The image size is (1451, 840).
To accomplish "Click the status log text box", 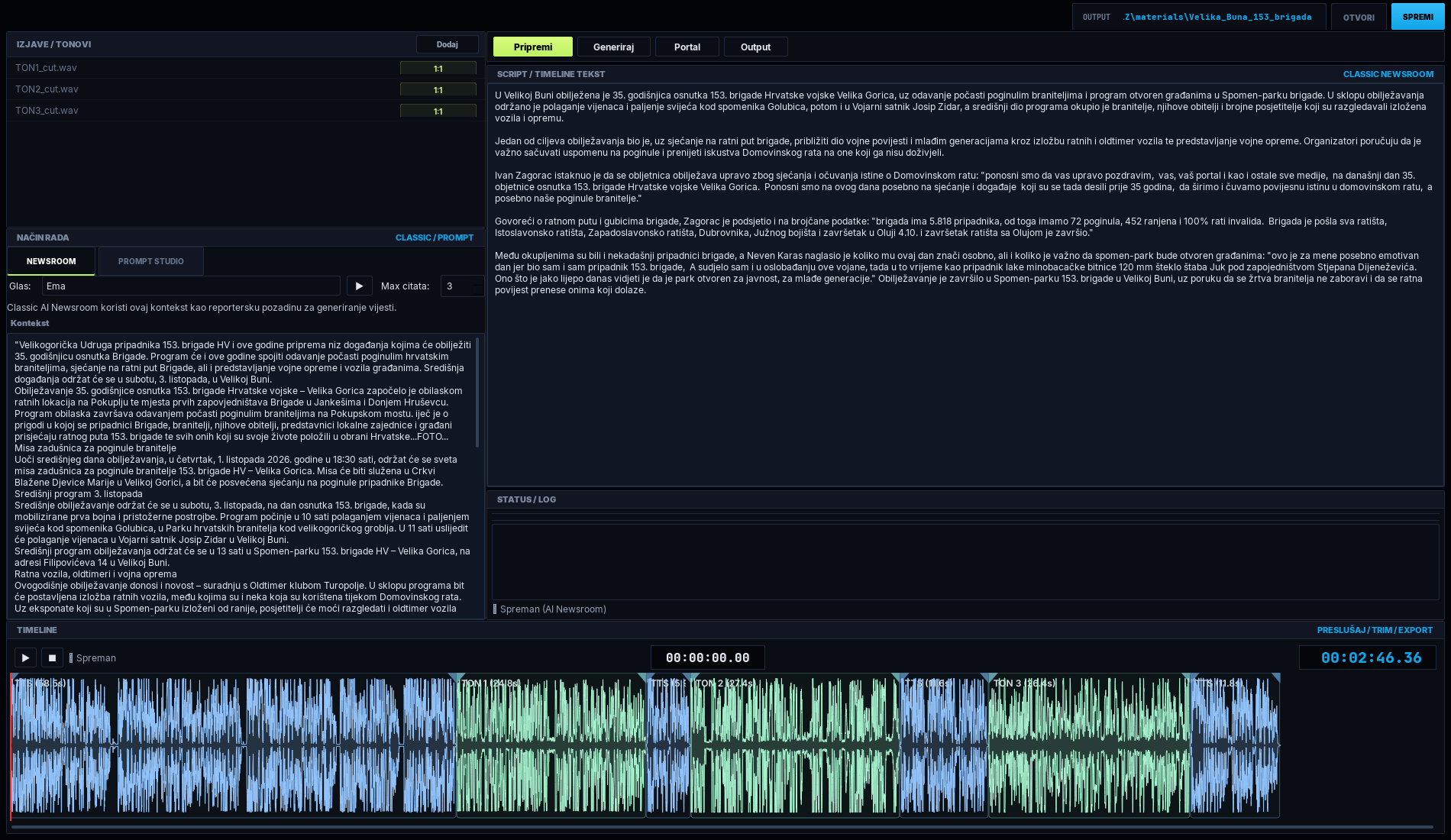I will [965, 562].
